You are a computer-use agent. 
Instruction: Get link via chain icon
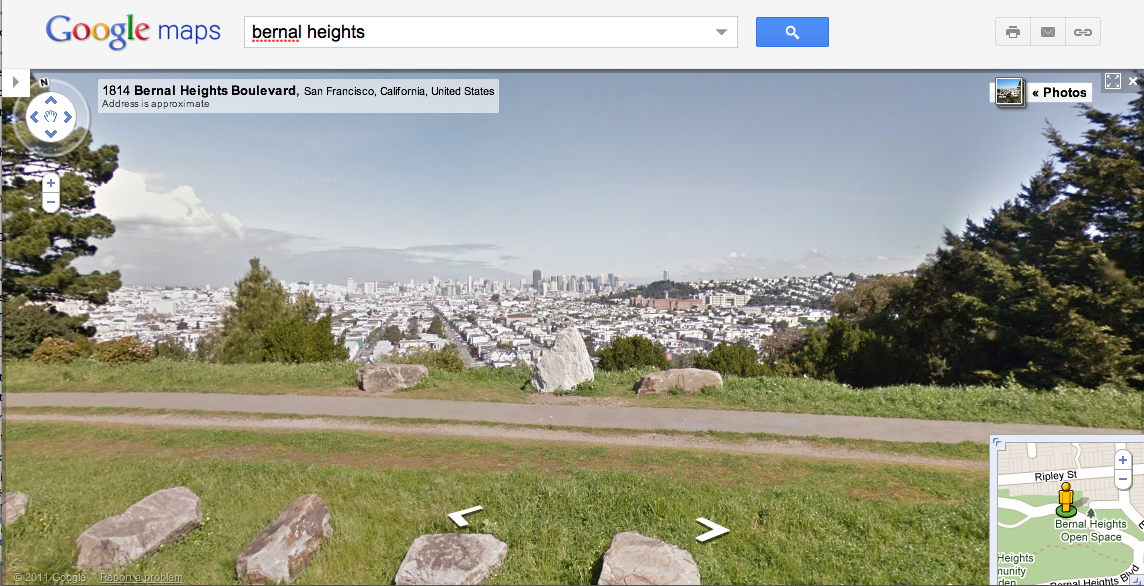pos(1083,32)
